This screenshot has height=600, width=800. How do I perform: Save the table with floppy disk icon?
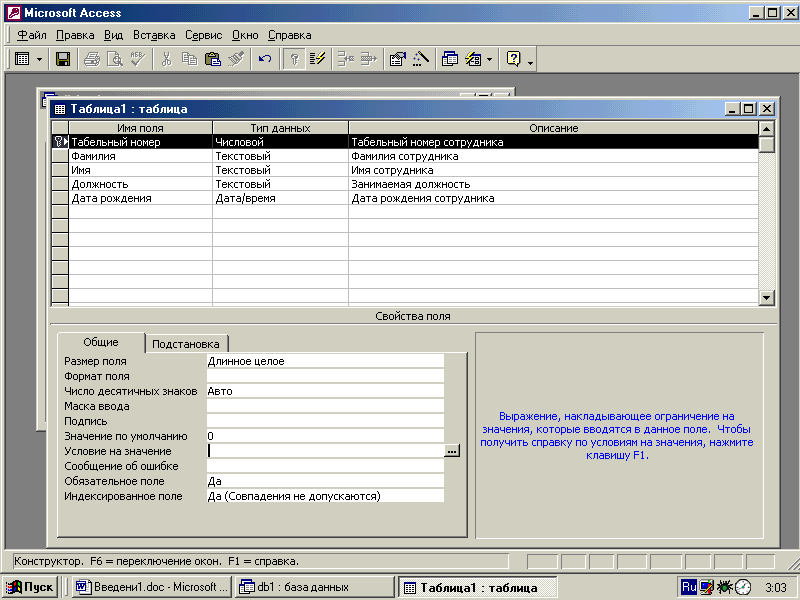[63, 59]
